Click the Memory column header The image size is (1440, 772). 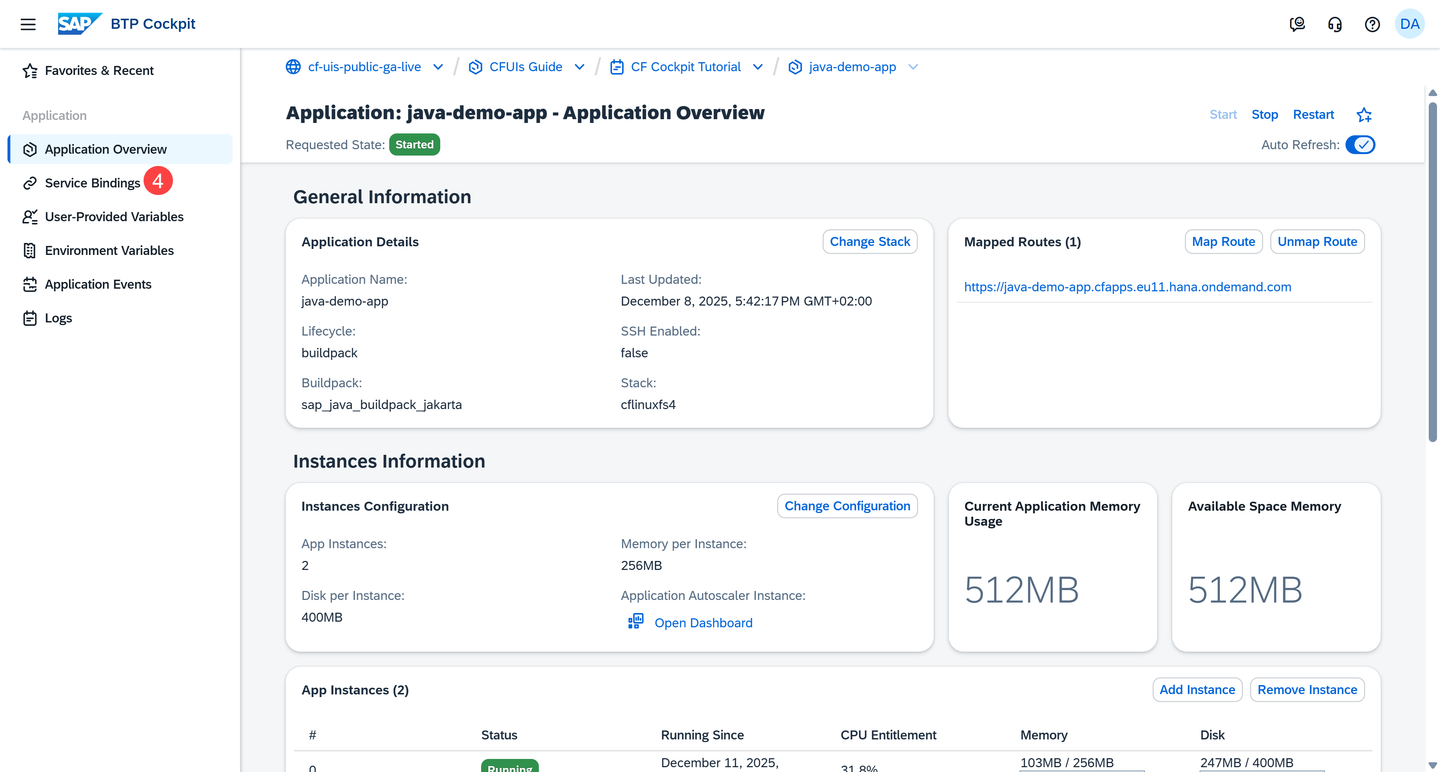pos(1044,735)
